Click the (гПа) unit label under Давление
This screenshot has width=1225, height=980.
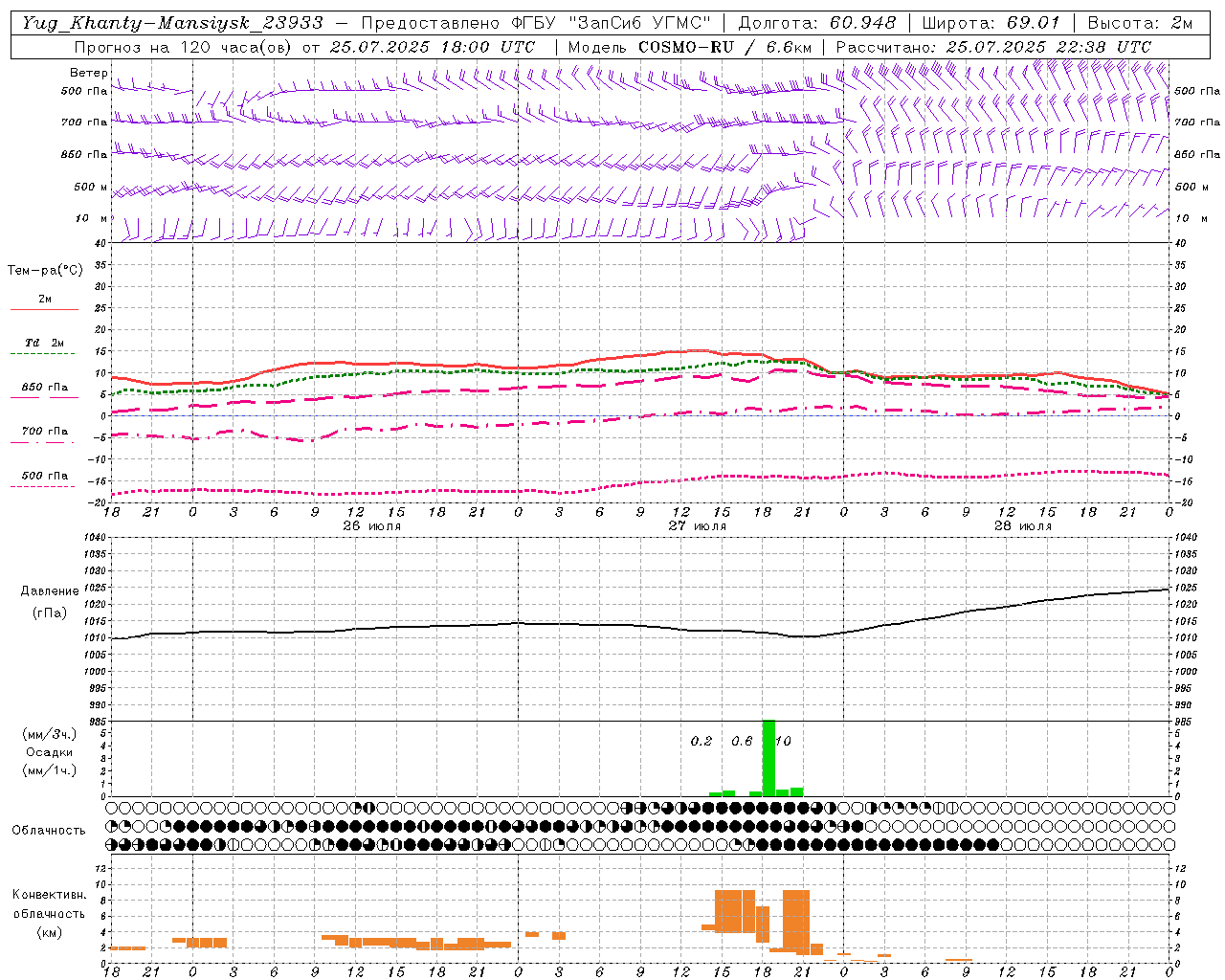(50, 613)
